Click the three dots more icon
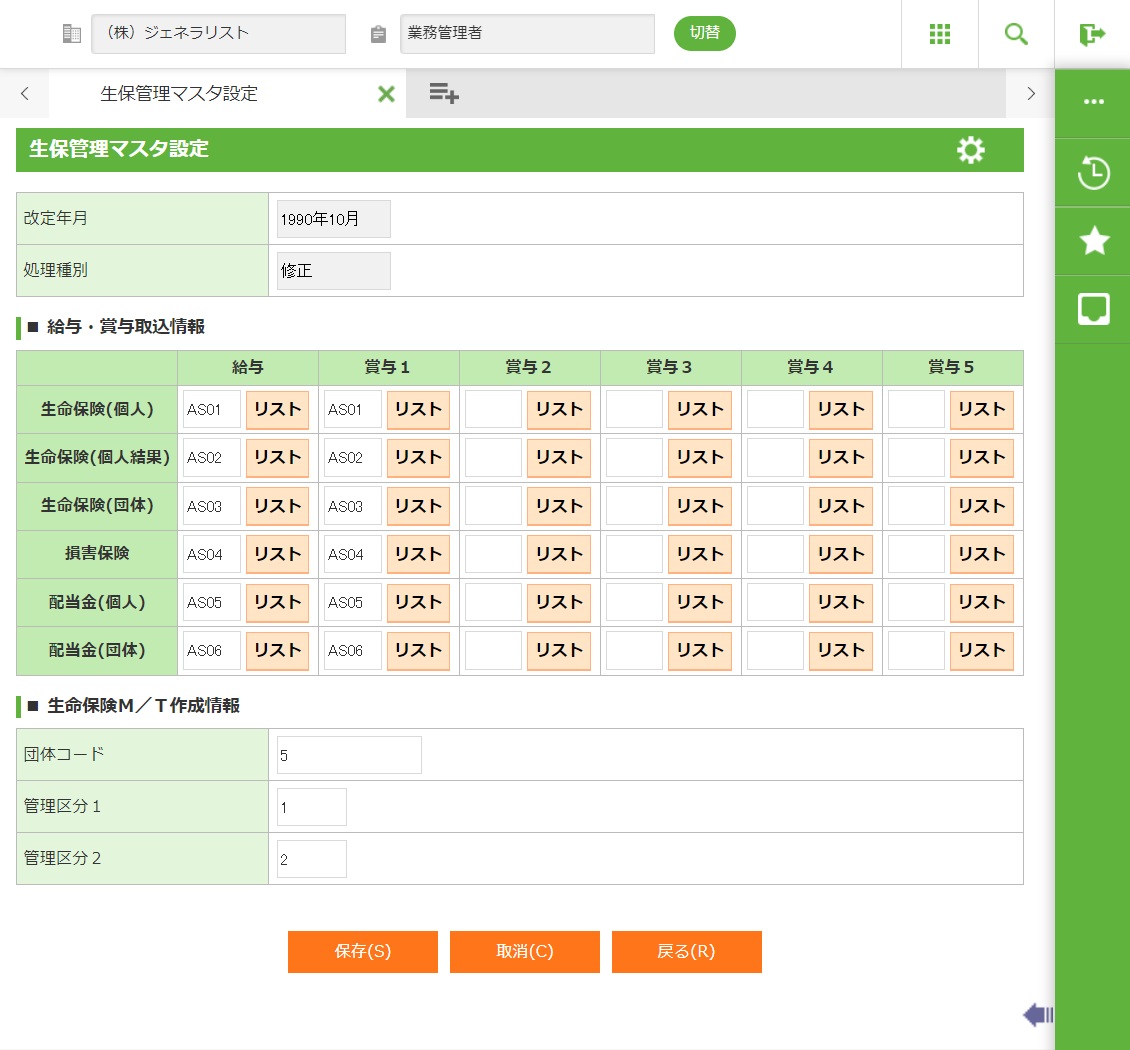Image resolution: width=1130 pixels, height=1050 pixels. 1093,102
